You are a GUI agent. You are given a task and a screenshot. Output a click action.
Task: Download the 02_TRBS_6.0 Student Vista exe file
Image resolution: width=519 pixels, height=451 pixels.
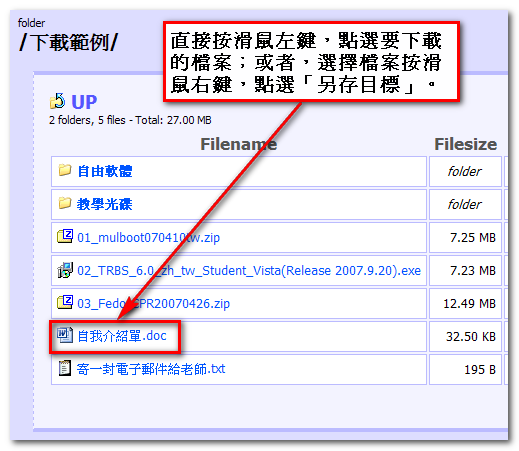pyautogui.click(x=249, y=271)
